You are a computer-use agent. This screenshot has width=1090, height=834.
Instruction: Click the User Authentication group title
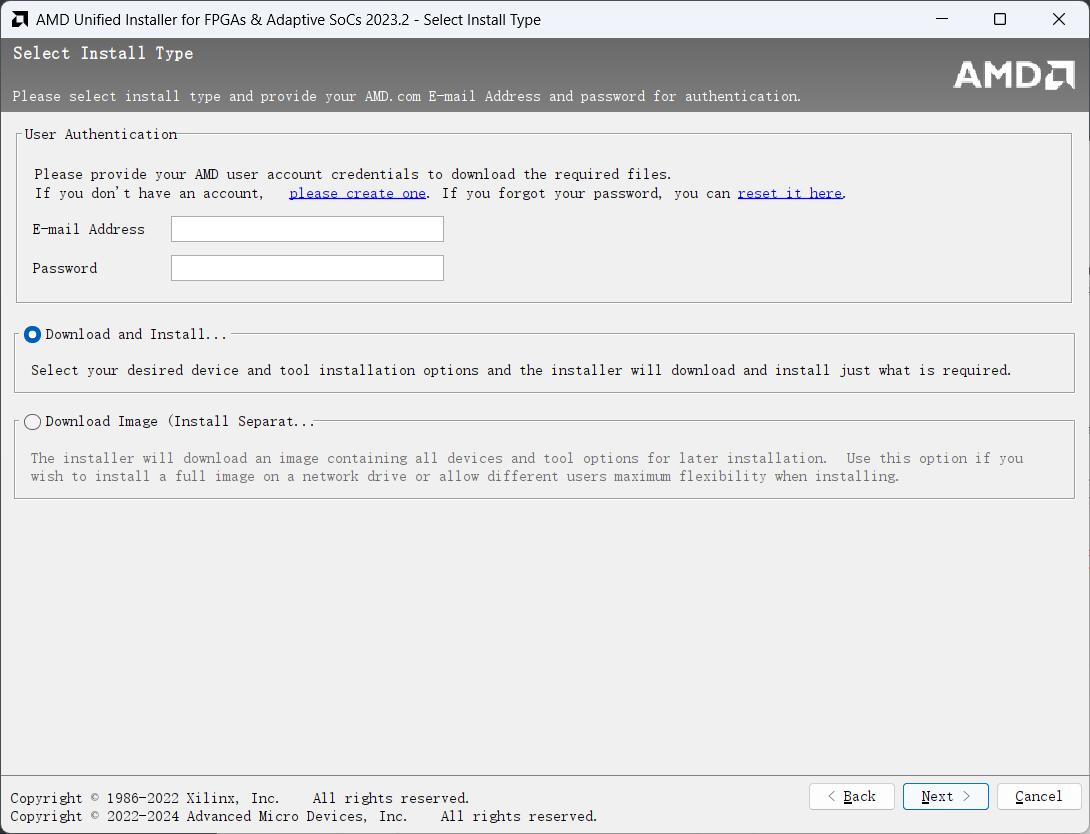coord(100,134)
